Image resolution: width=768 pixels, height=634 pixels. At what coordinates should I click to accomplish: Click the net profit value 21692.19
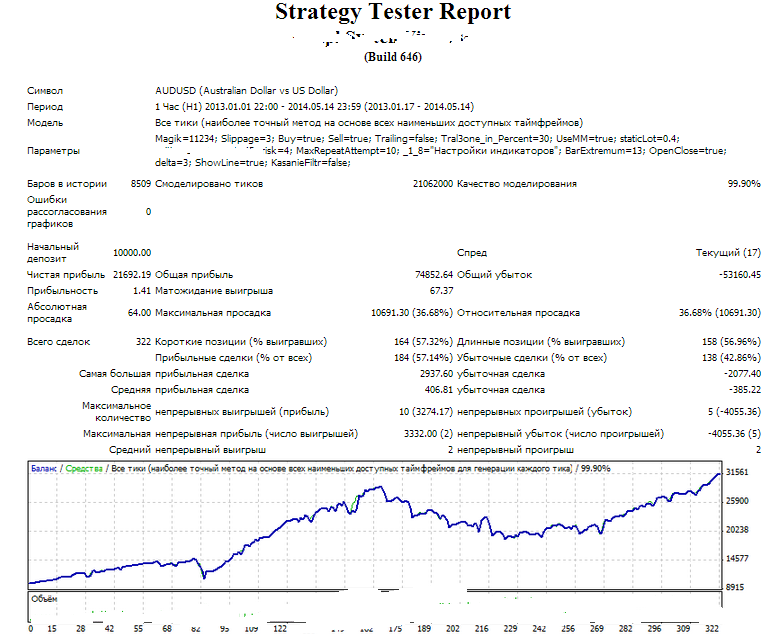pyautogui.click(x=132, y=275)
